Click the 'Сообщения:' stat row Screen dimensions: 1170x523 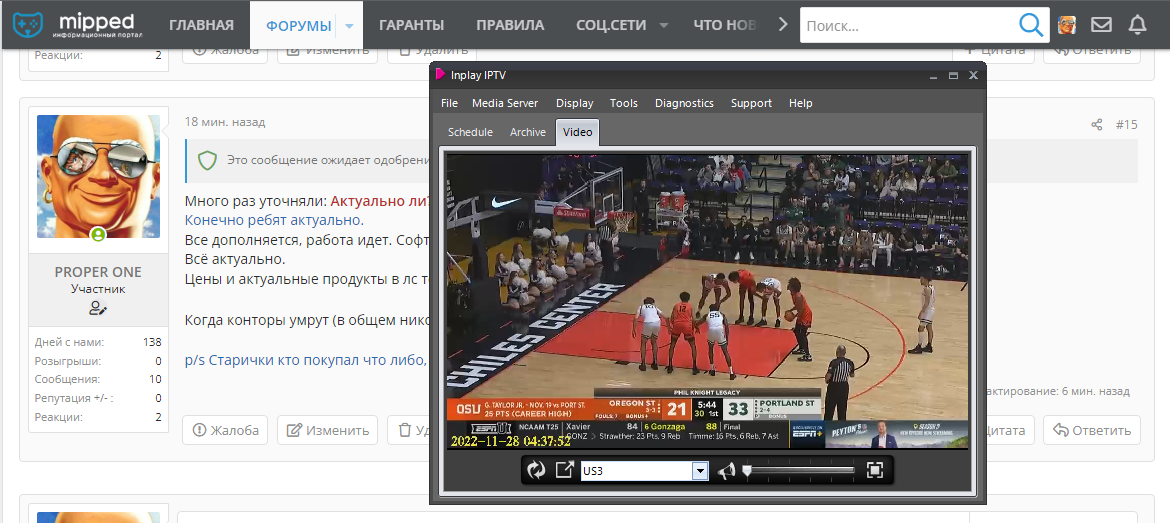coord(98,379)
